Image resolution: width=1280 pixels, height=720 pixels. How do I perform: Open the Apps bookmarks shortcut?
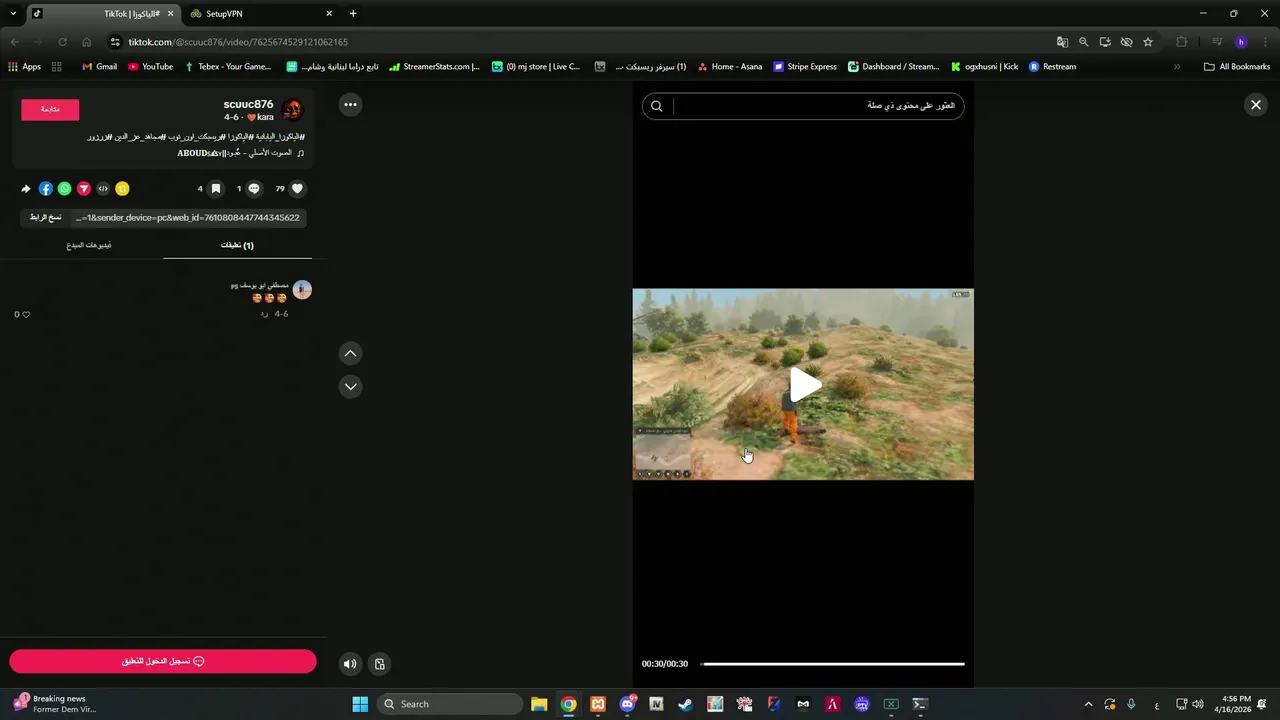click(25, 67)
